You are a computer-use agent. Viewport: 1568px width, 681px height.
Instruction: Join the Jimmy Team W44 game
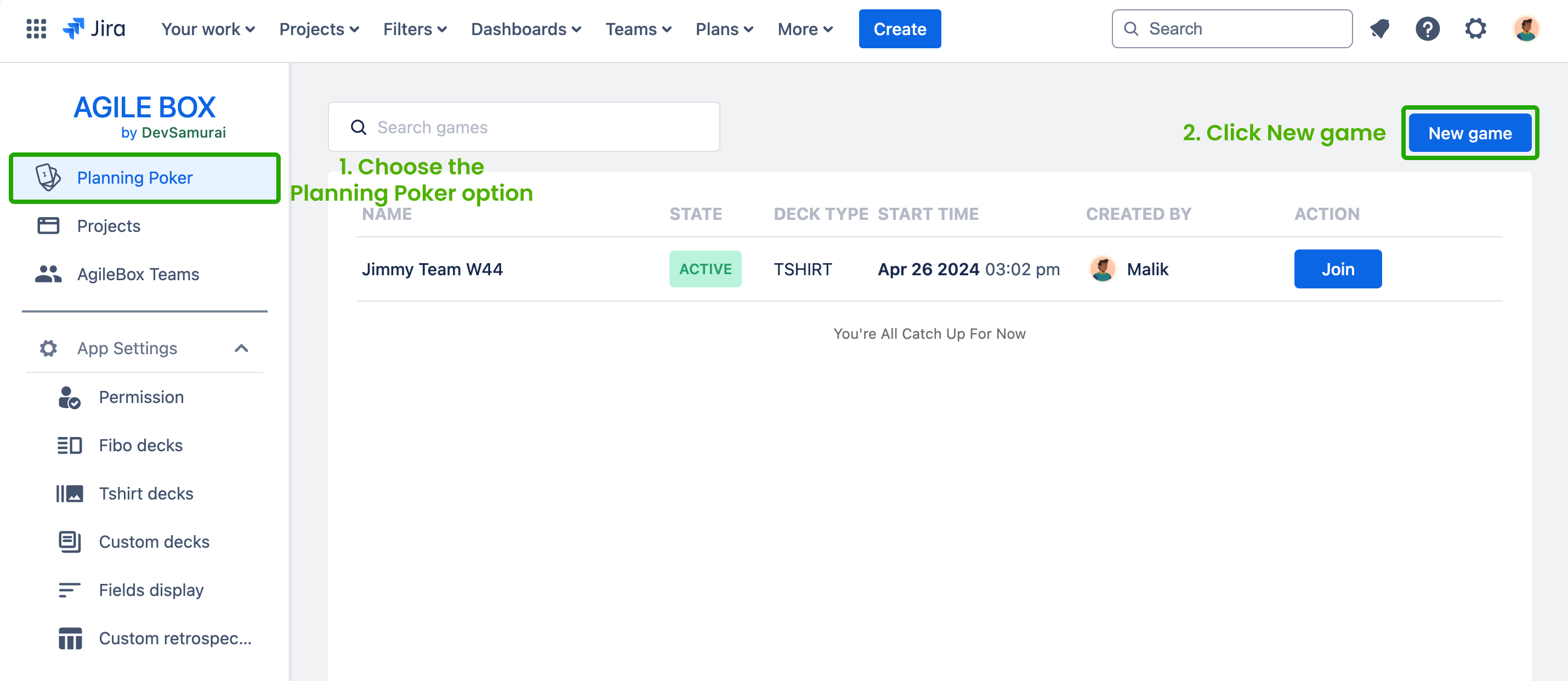[1338, 269]
